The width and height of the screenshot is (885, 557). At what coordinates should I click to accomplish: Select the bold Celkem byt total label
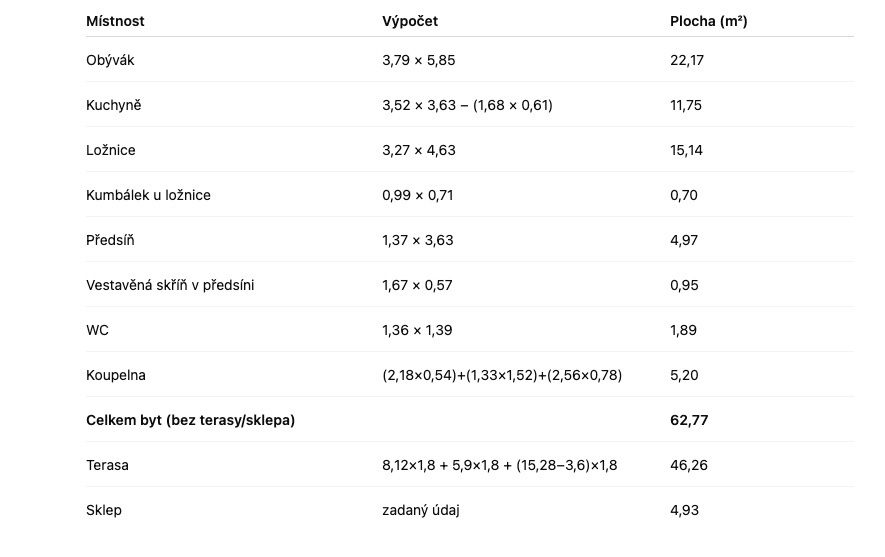[x=190, y=420]
